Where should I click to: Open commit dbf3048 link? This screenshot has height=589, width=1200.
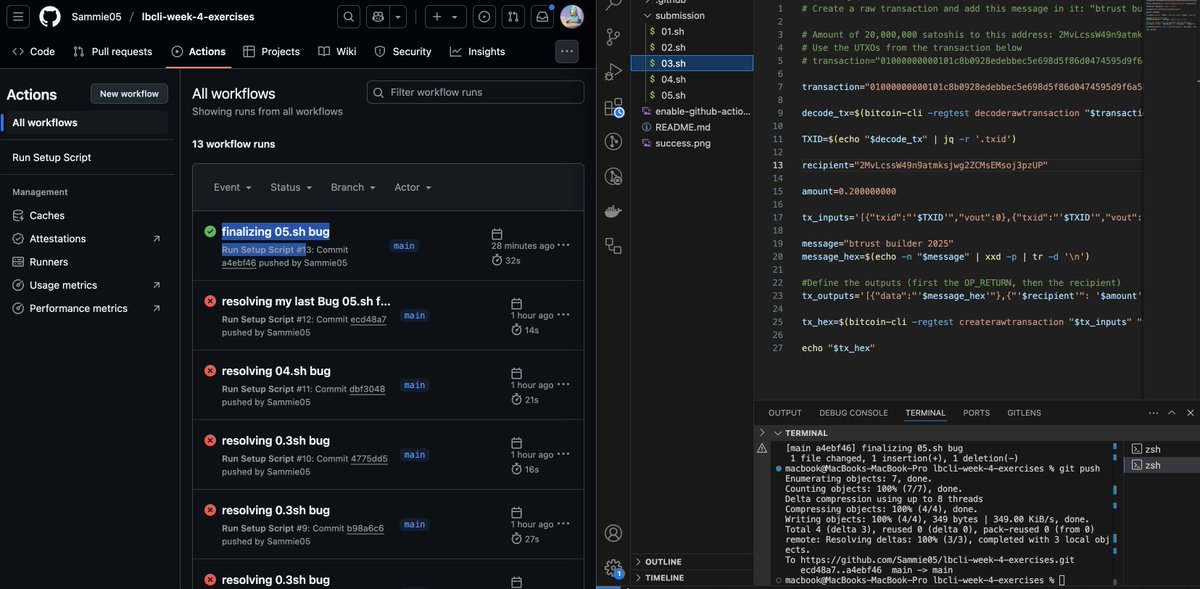(x=367, y=389)
